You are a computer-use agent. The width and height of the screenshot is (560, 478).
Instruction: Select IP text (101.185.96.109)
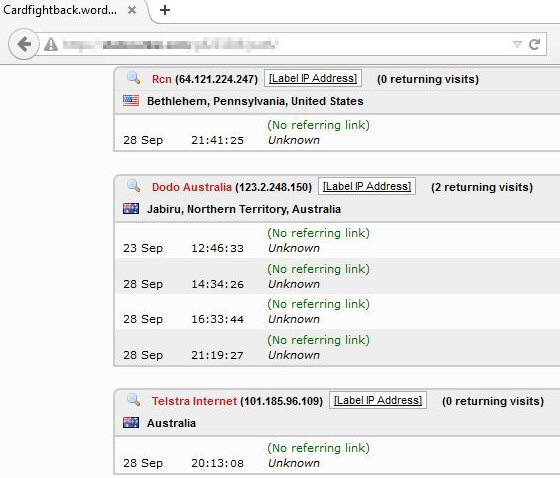[x=281, y=401]
